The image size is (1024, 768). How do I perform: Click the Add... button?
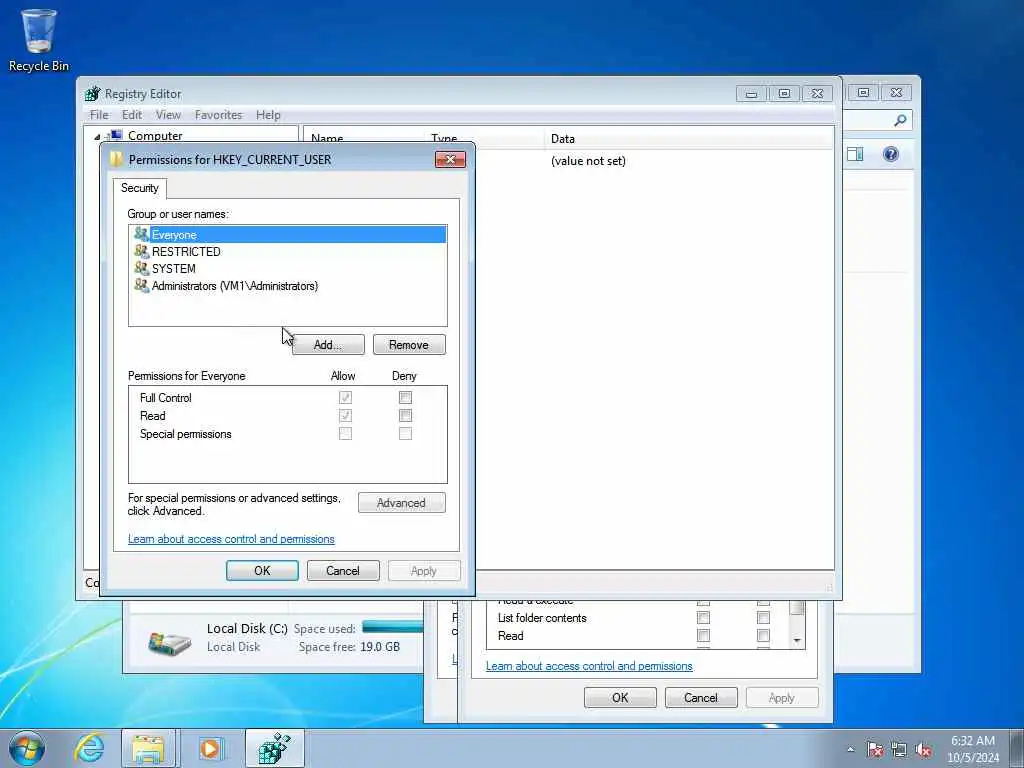coord(328,345)
